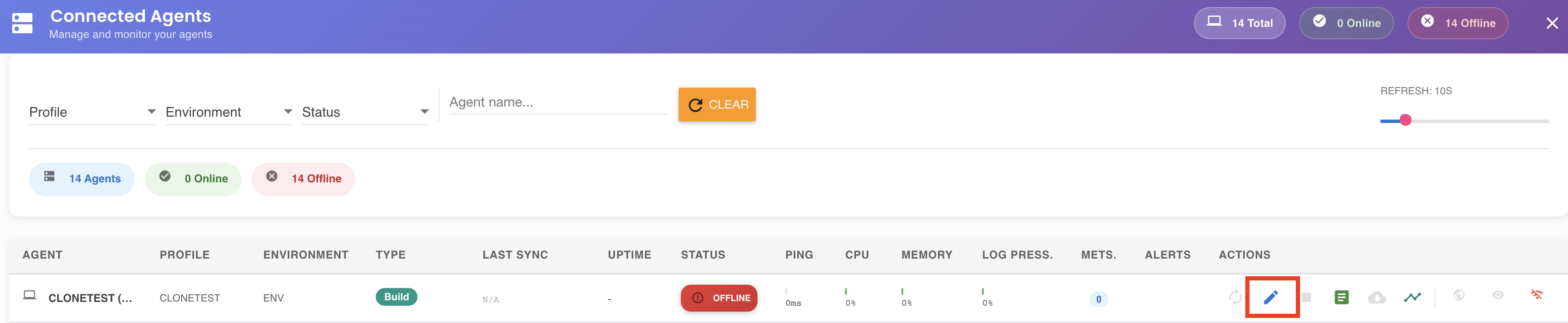Click the refresh interval slider handle
Screen dimensions: 1568x323
tap(1405, 120)
